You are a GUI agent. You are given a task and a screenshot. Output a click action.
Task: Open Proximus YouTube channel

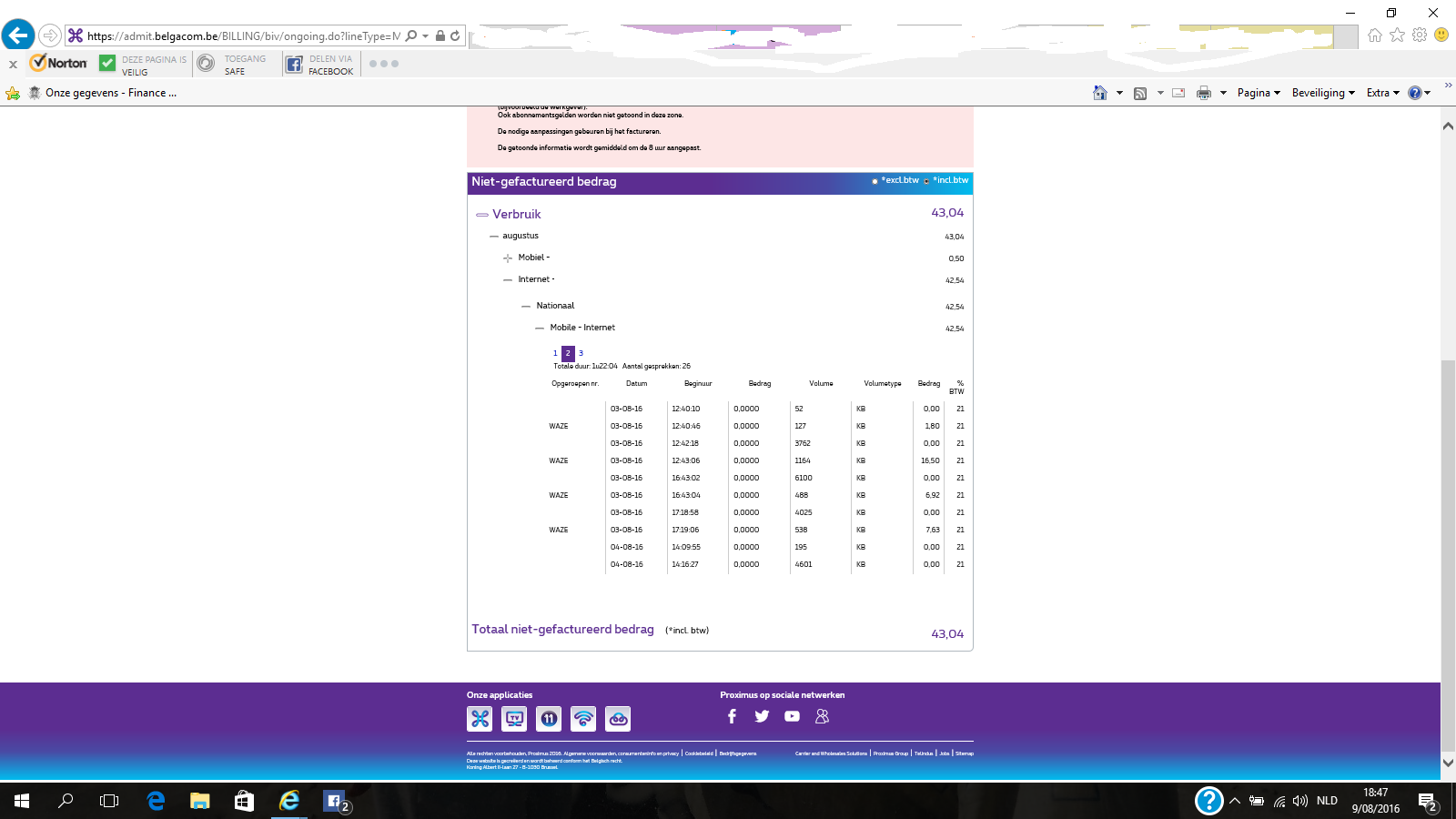coord(792,716)
